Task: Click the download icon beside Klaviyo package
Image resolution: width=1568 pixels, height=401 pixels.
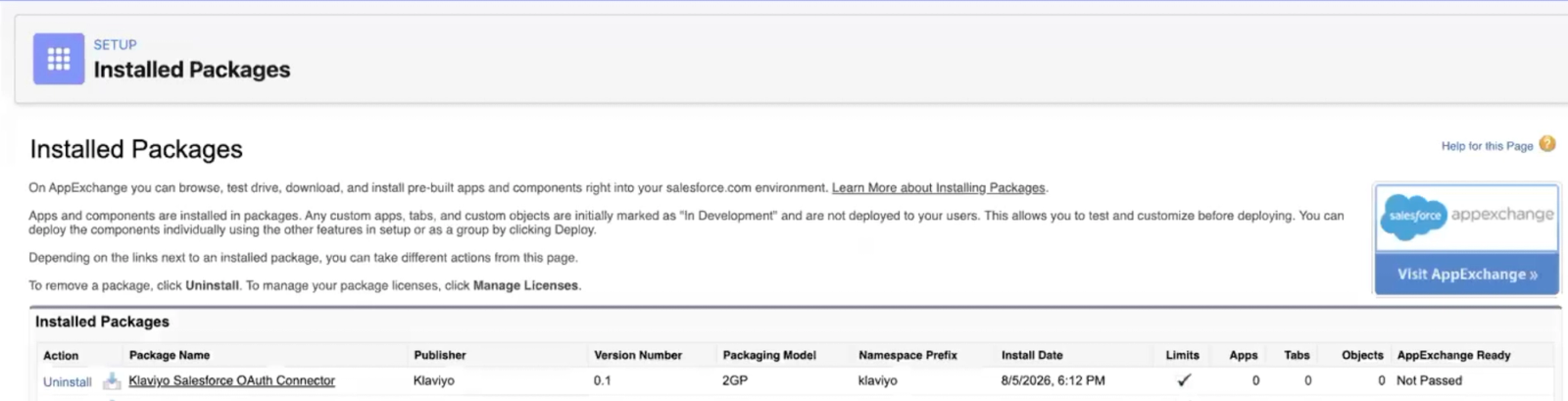Action: point(112,381)
